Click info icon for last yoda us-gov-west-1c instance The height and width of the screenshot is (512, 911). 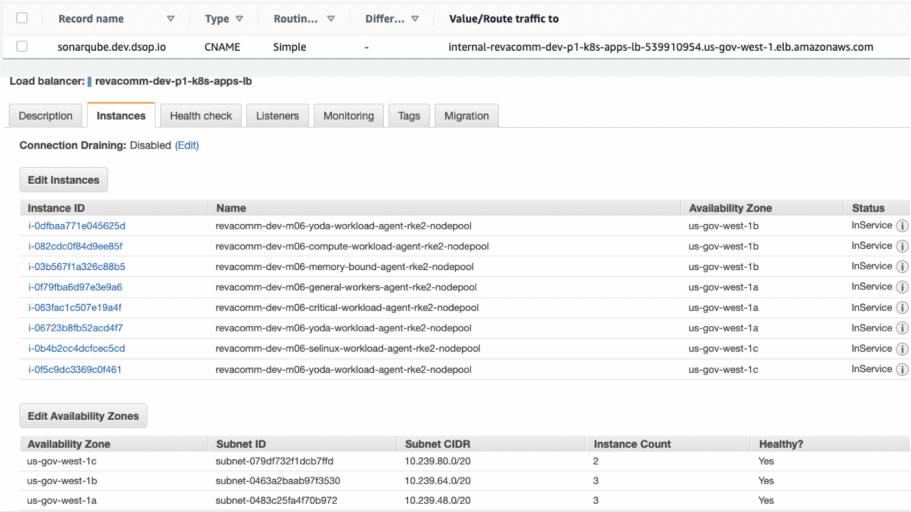click(x=902, y=369)
